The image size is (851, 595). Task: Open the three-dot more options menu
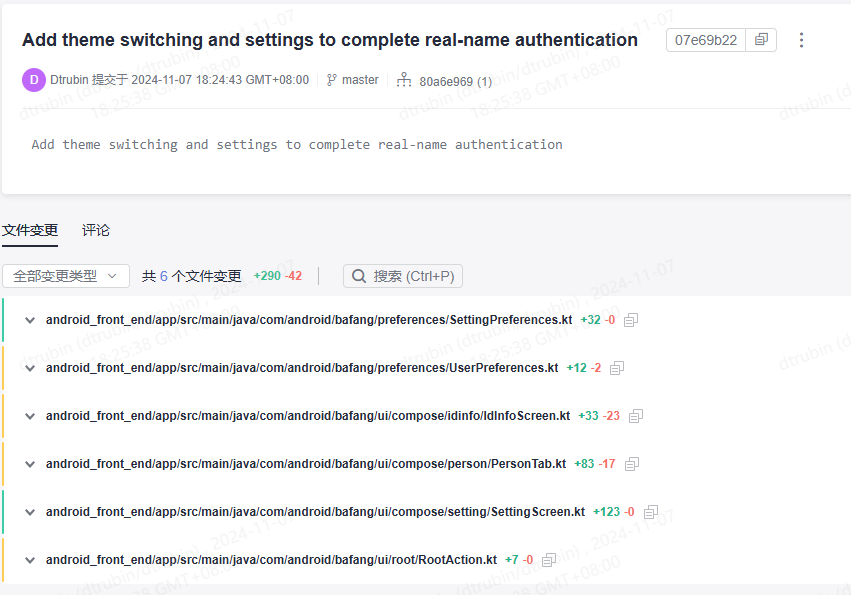click(x=801, y=40)
